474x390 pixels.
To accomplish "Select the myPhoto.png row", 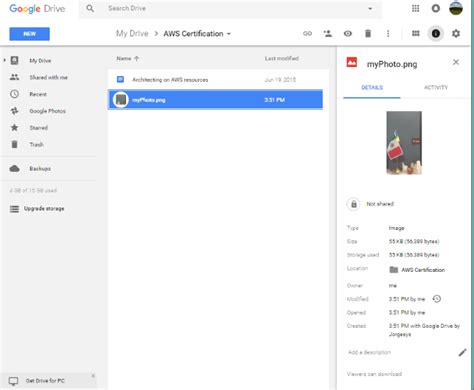I will [215, 100].
